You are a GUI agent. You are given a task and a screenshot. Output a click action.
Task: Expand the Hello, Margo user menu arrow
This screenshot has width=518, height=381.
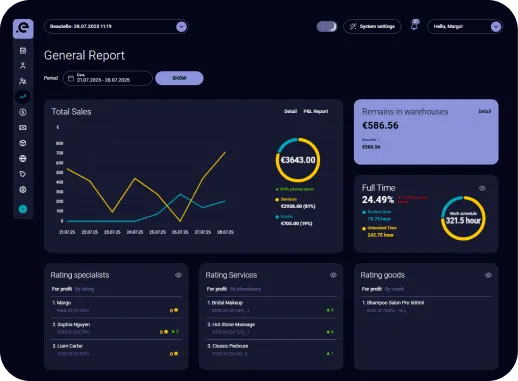496,27
